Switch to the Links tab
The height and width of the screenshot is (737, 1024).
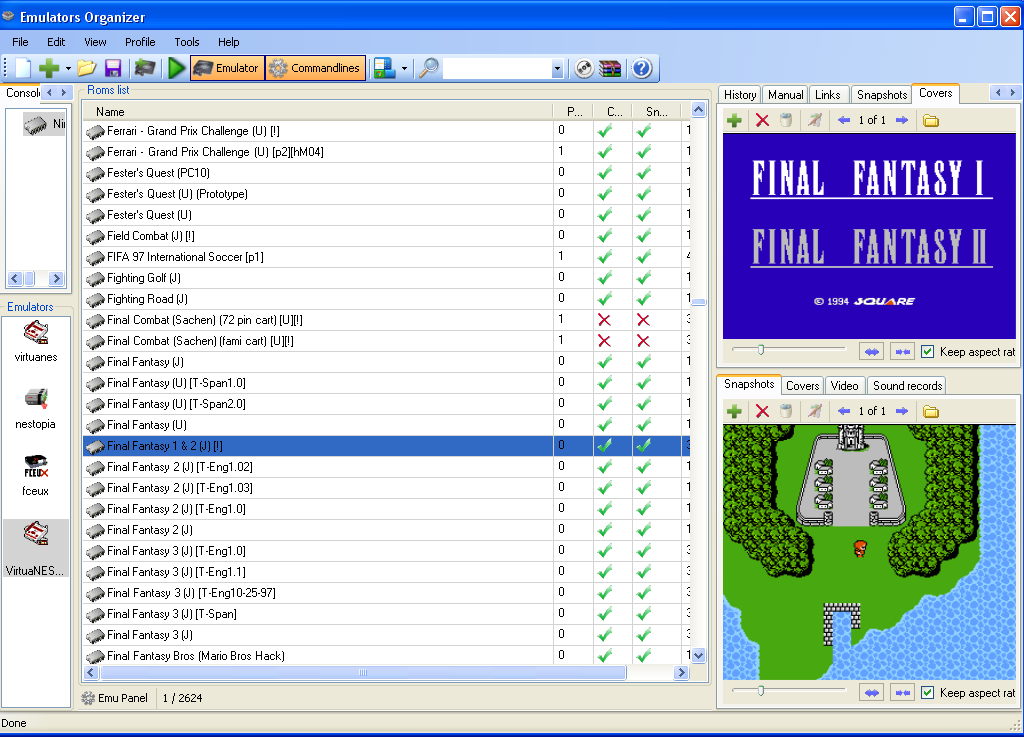[x=827, y=95]
